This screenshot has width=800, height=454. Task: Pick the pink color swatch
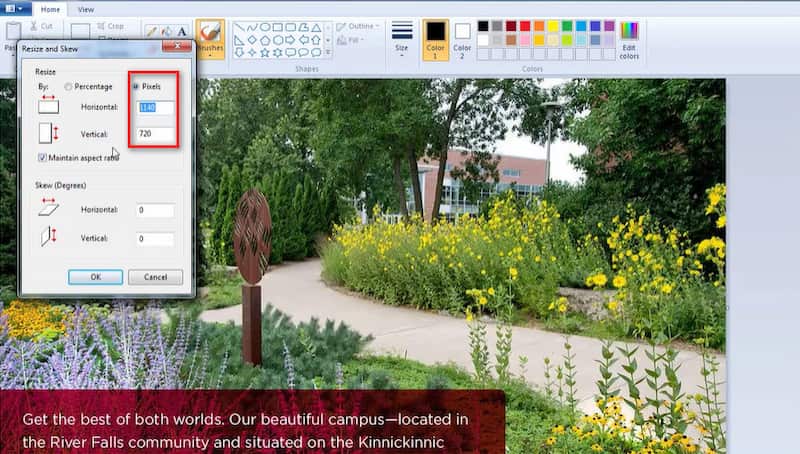(x=525, y=39)
